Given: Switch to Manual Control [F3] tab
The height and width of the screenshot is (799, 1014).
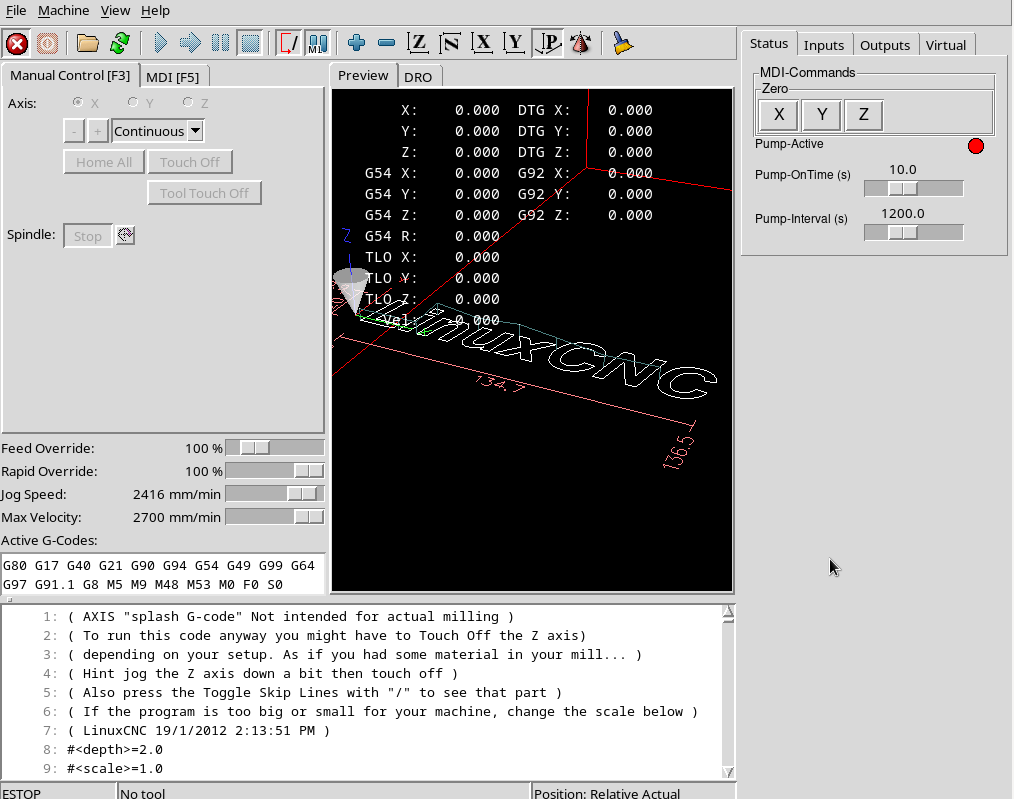Looking at the screenshot, I should [x=70, y=76].
